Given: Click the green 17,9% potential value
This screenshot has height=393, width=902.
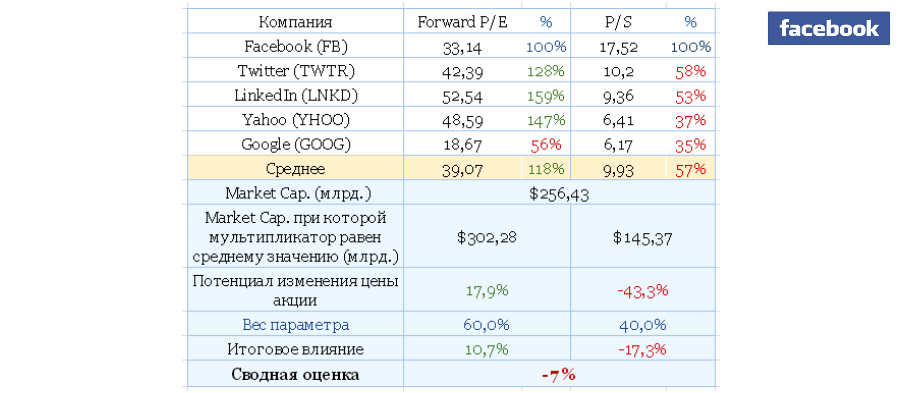Looking at the screenshot, I should click(487, 291).
